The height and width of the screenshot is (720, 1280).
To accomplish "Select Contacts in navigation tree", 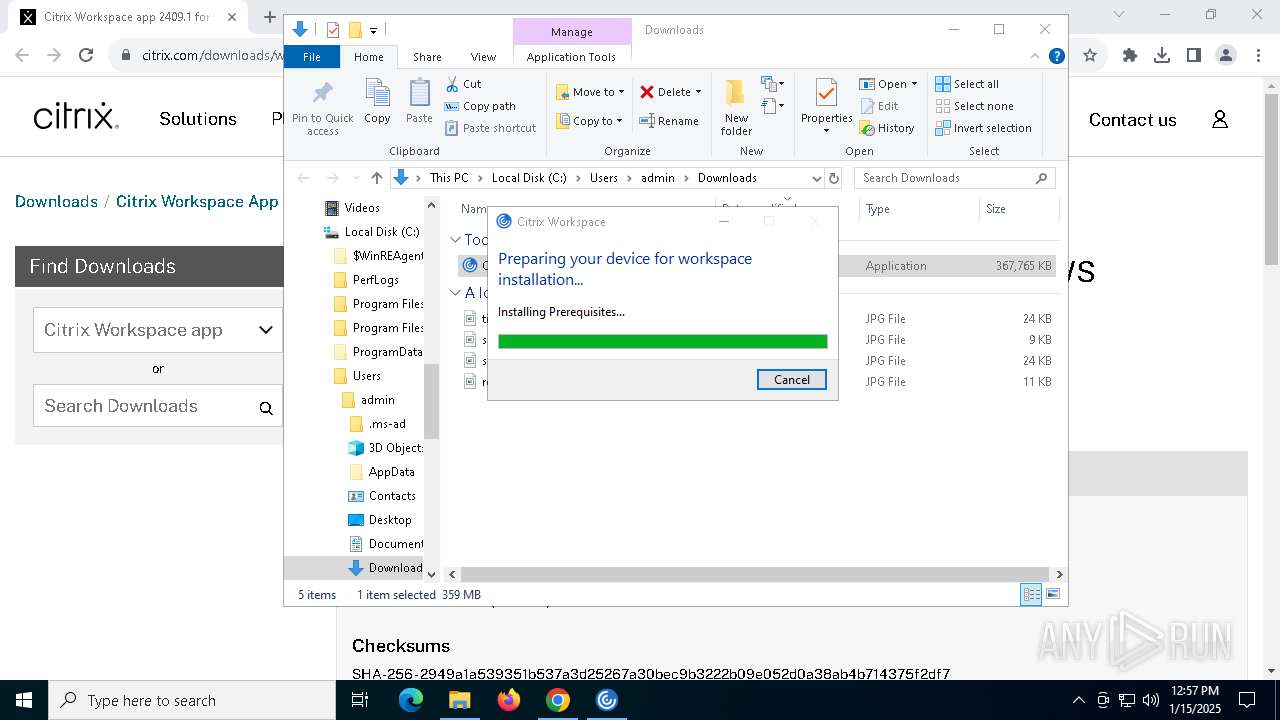I will [392, 496].
